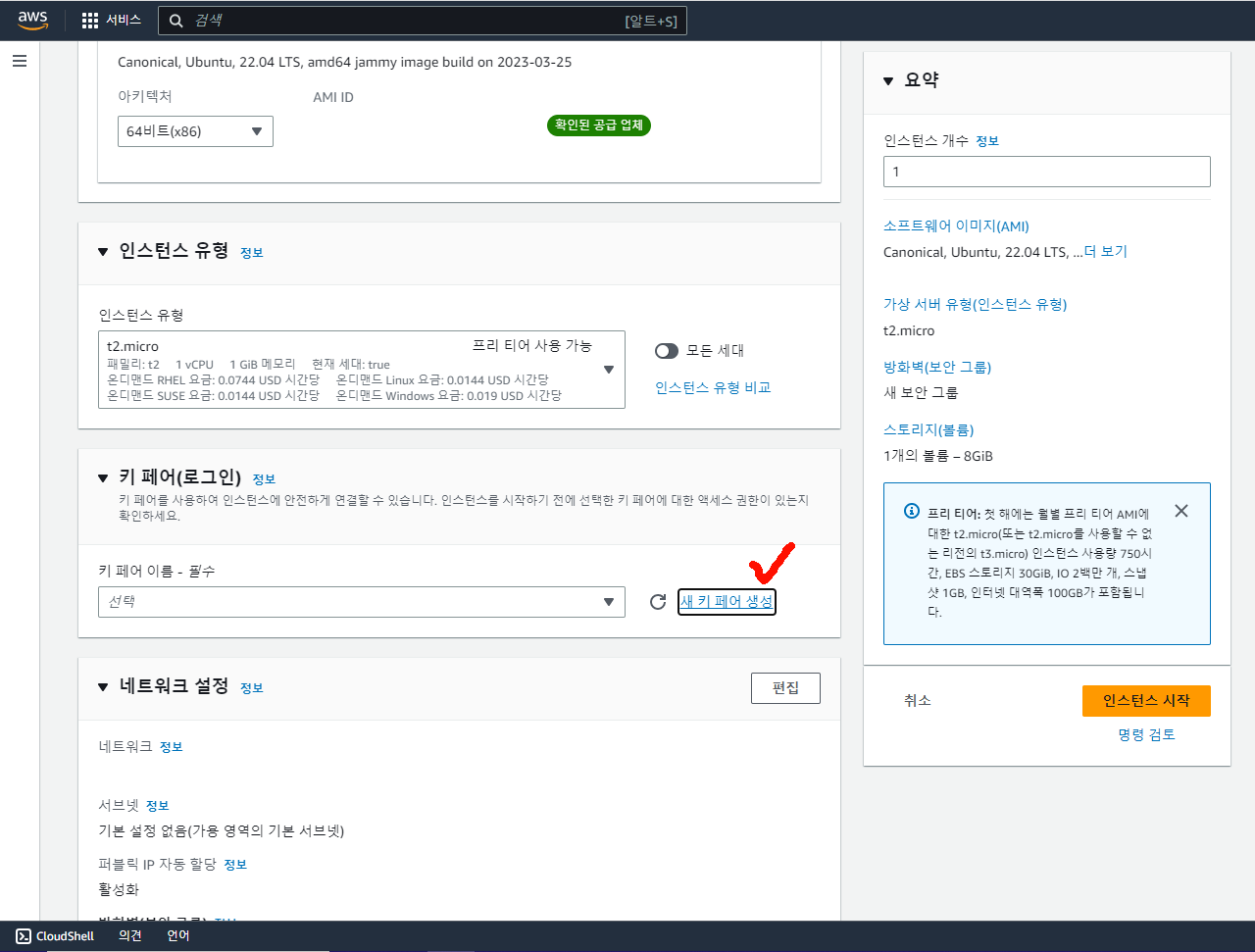
Task: Refresh the key pair list
Action: 658,602
